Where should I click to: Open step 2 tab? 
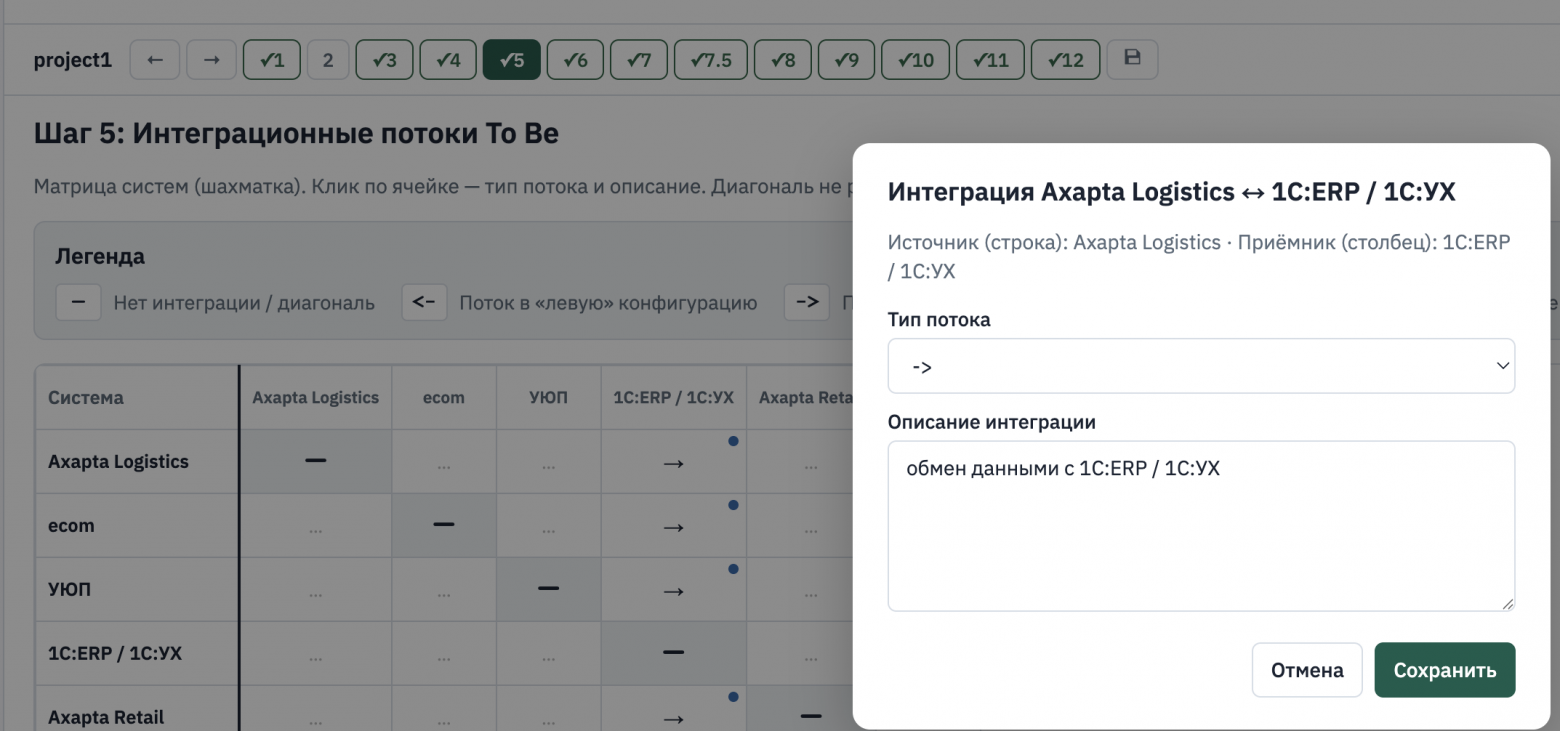pos(327,60)
